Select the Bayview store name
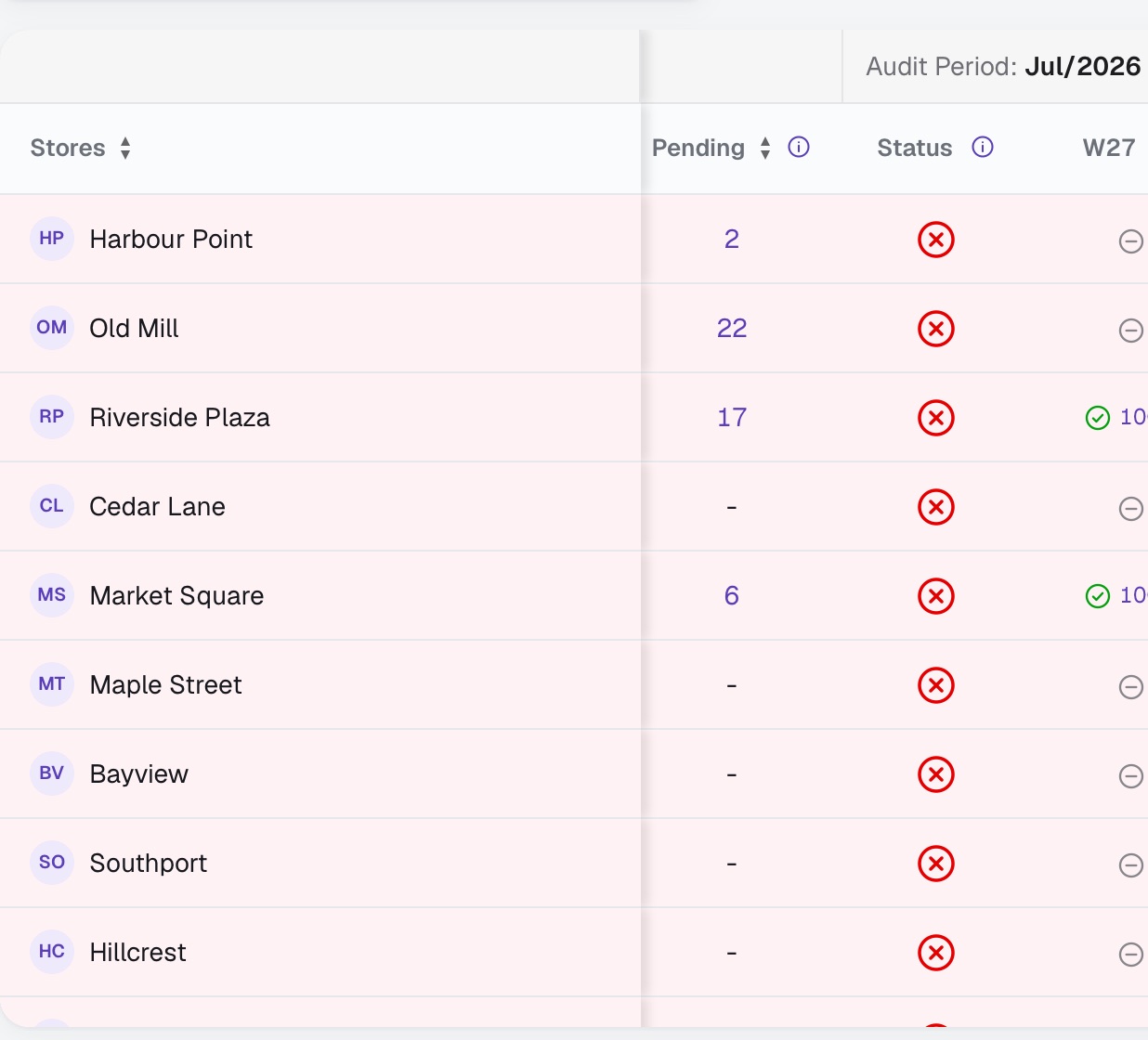This screenshot has height=1040, width=1148. click(138, 774)
